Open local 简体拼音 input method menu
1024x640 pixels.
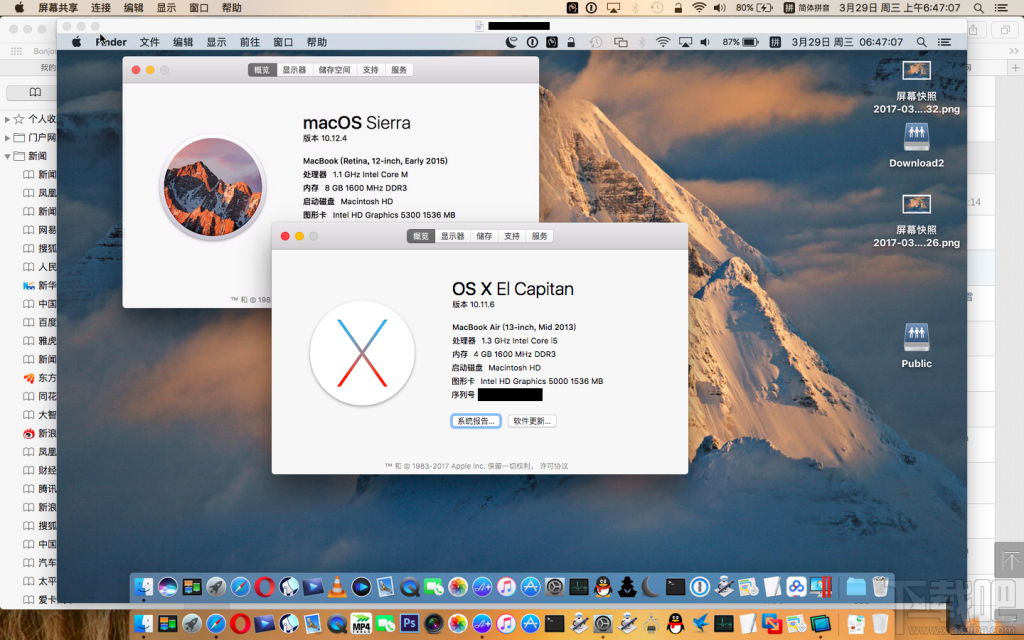point(807,8)
